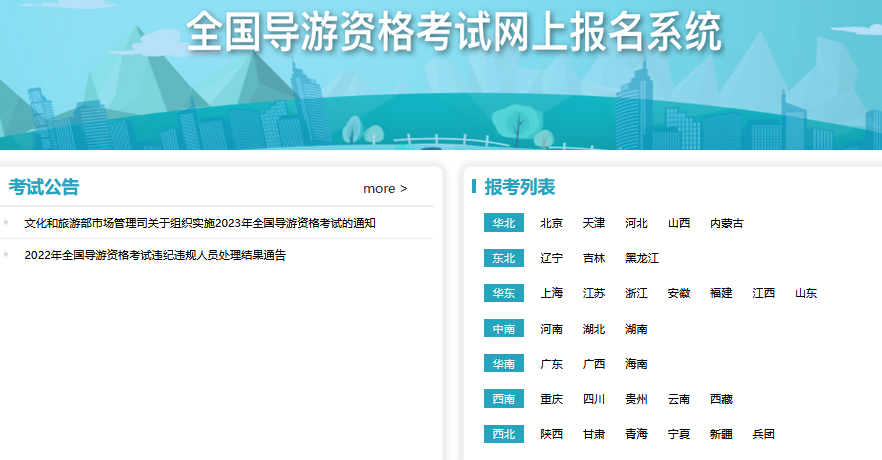
Task: Go to 浙江 registration
Action: click(636, 293)
